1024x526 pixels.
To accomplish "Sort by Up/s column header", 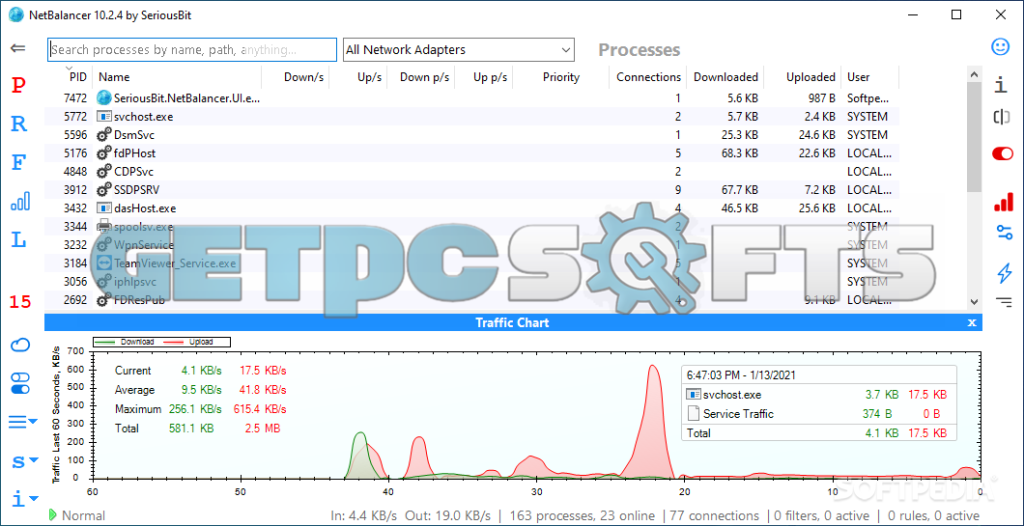I will click(369, 77).
